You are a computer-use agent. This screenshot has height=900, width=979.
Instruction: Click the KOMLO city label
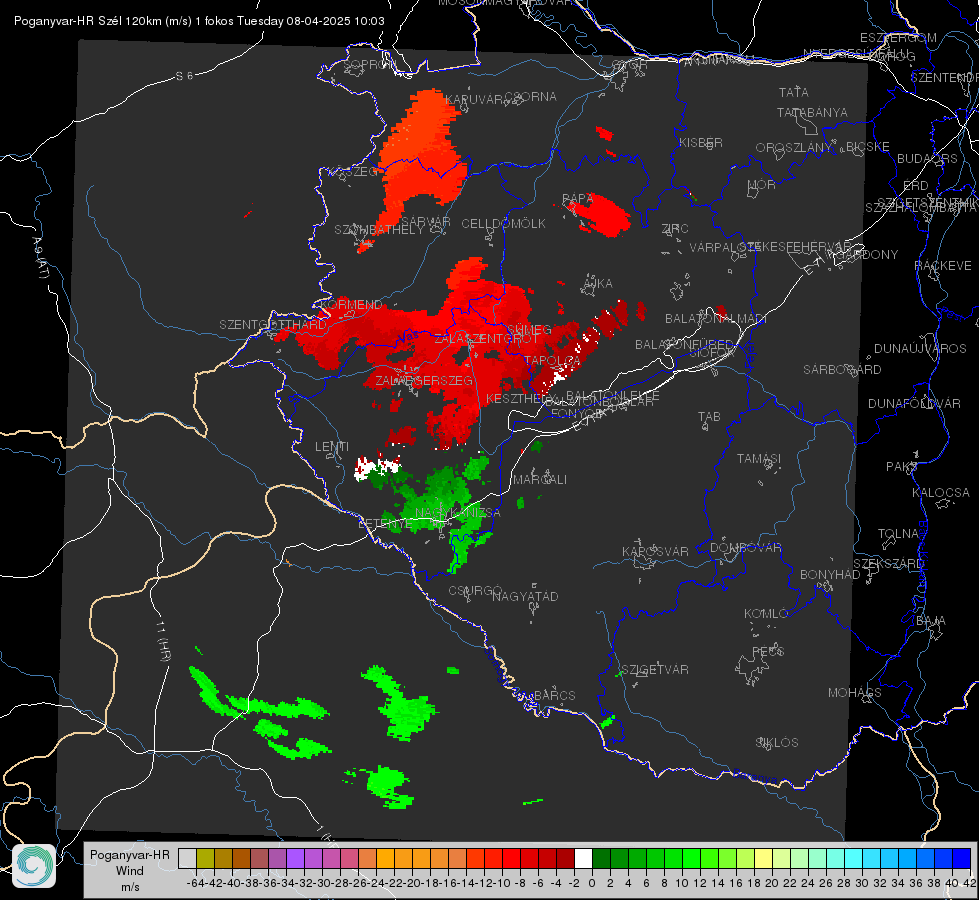click(x=766, y=614)
